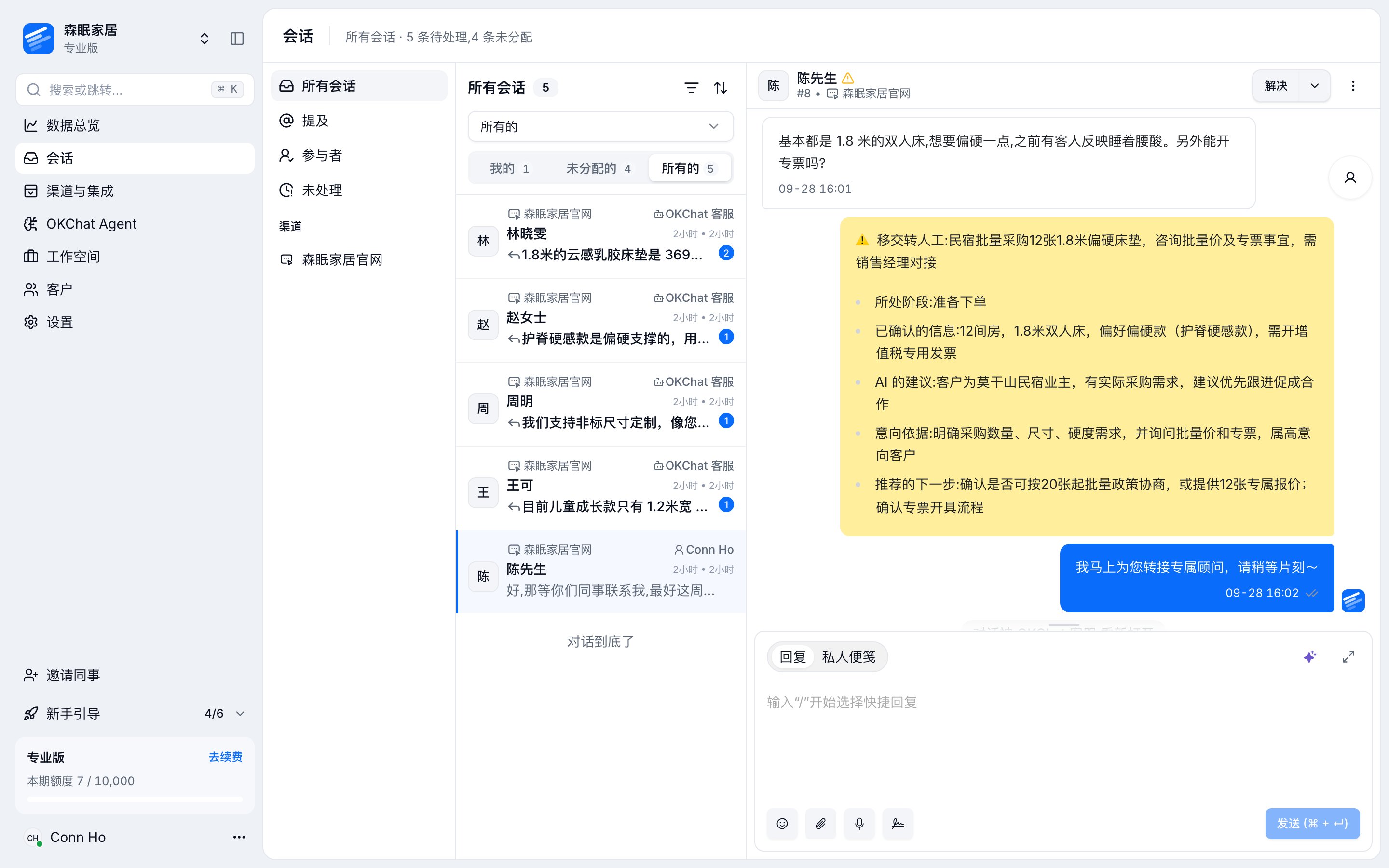
Task: Expand the arrow next to 解决
Action: (1314, 86)
